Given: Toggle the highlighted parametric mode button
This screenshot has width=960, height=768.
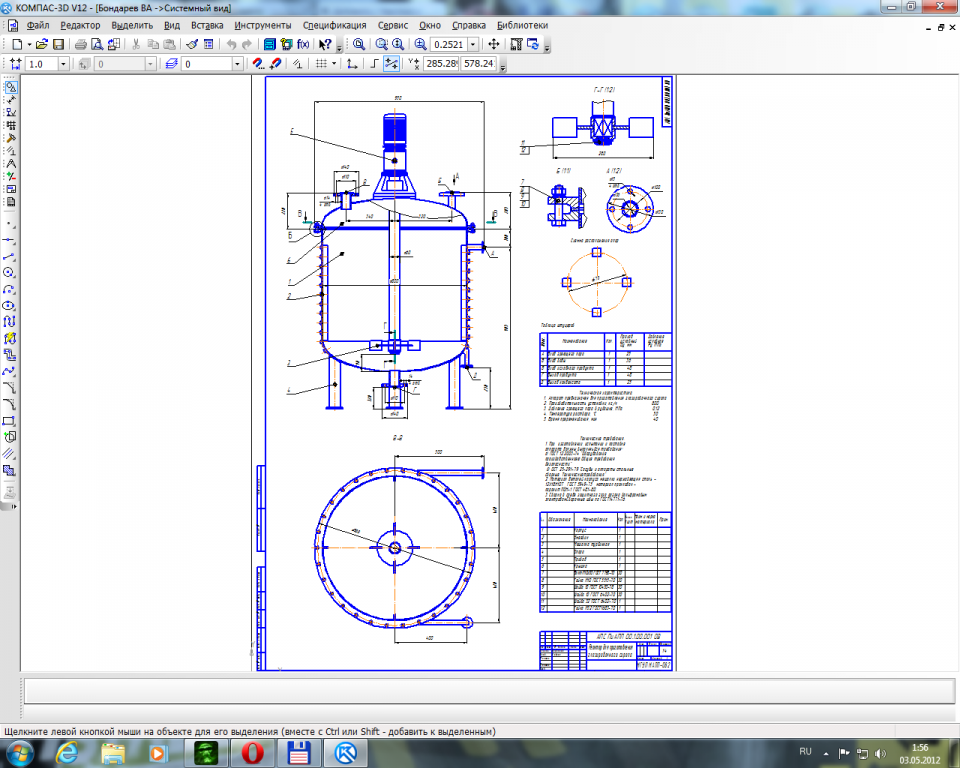Looking at the screenshot, I should [391, 64].
